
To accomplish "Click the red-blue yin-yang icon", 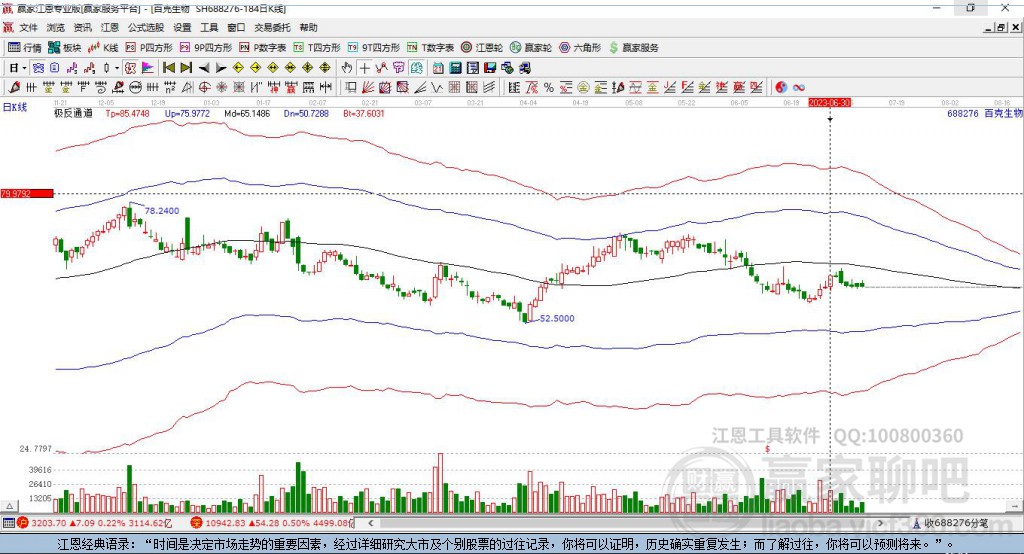I will coord(780,88).
